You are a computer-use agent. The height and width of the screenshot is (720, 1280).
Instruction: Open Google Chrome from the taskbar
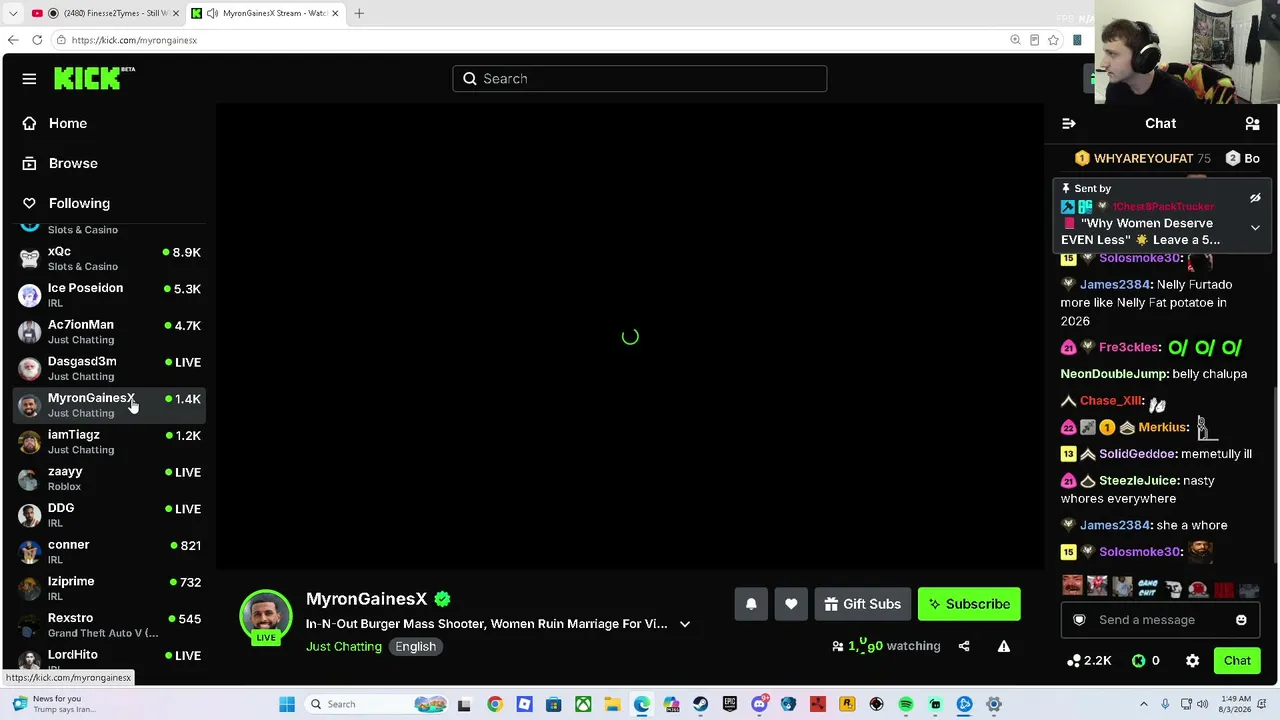[495, 705]
